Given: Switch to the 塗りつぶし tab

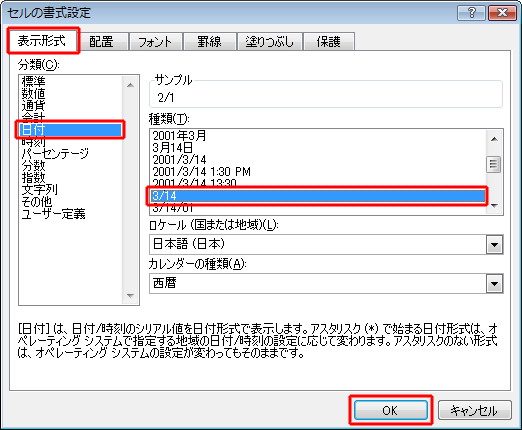Looking at the screenshot, I should click(270, 42).
